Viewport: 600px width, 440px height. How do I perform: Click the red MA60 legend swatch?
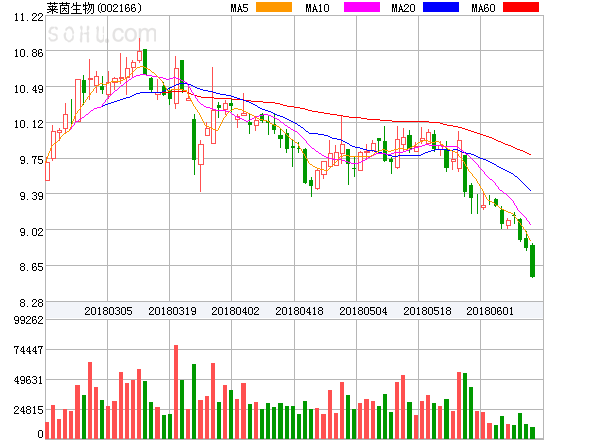pyautogui.click(x=521, y=7)
